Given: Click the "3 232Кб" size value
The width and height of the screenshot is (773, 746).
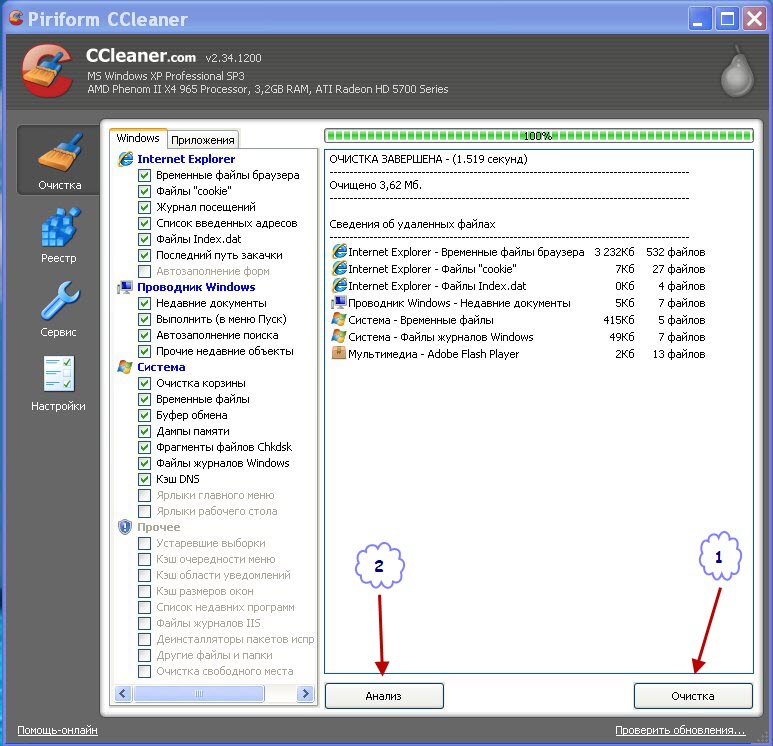Looking at the screenshot, I should pos(614,252).
